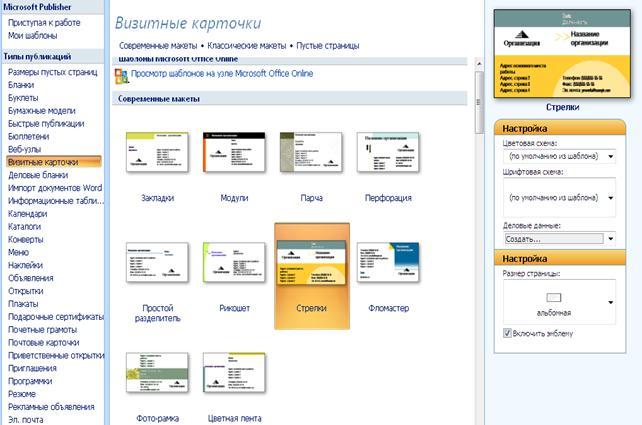This screenshot has width=642, height=425.
Task: Click the scrollbar up arrow
Action: pyautogui.click(x=478, y=64)
